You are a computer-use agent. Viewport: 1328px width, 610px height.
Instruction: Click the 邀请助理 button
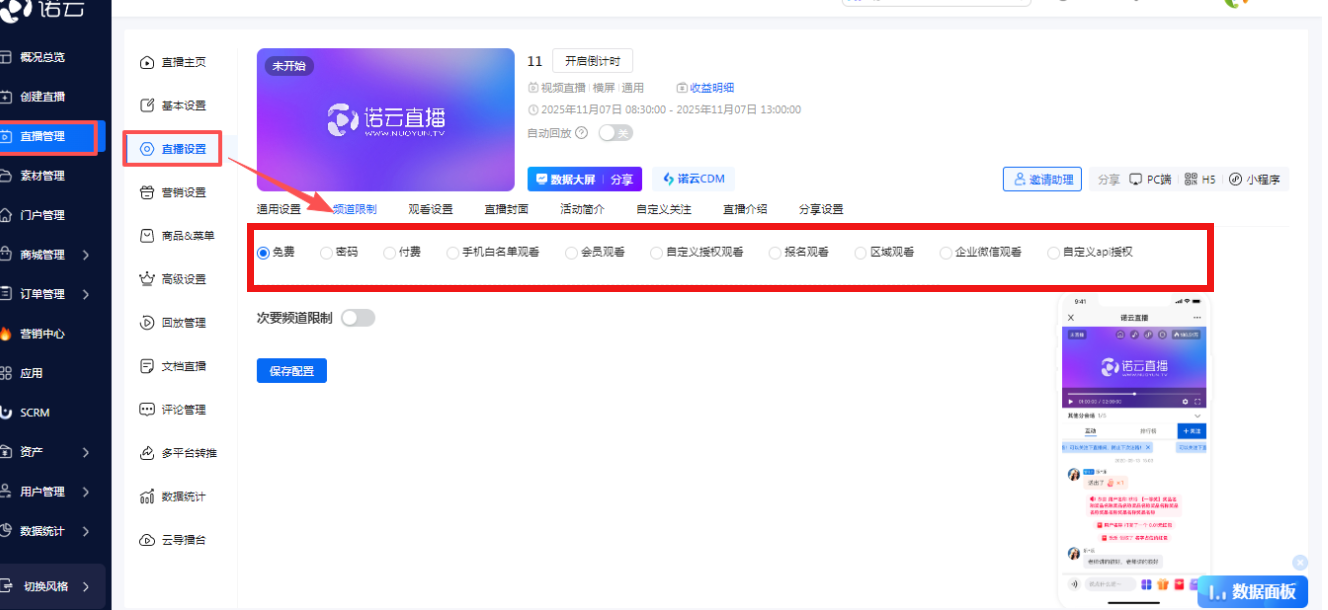click(1043, 180)
